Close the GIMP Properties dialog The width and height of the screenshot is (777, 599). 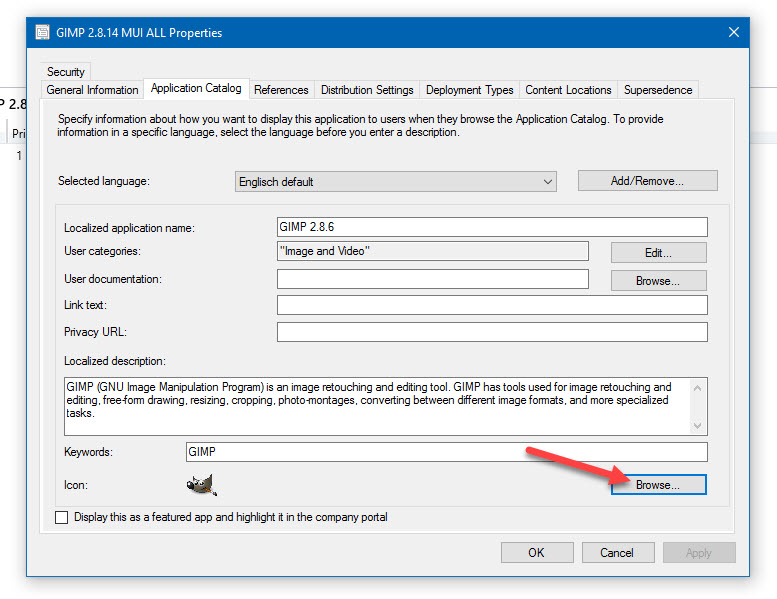(x=734, y=32)
